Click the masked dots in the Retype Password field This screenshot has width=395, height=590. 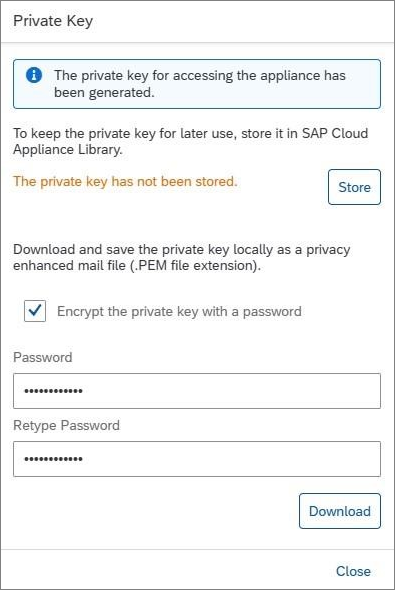pyautogui.click(x=53, y=459)
